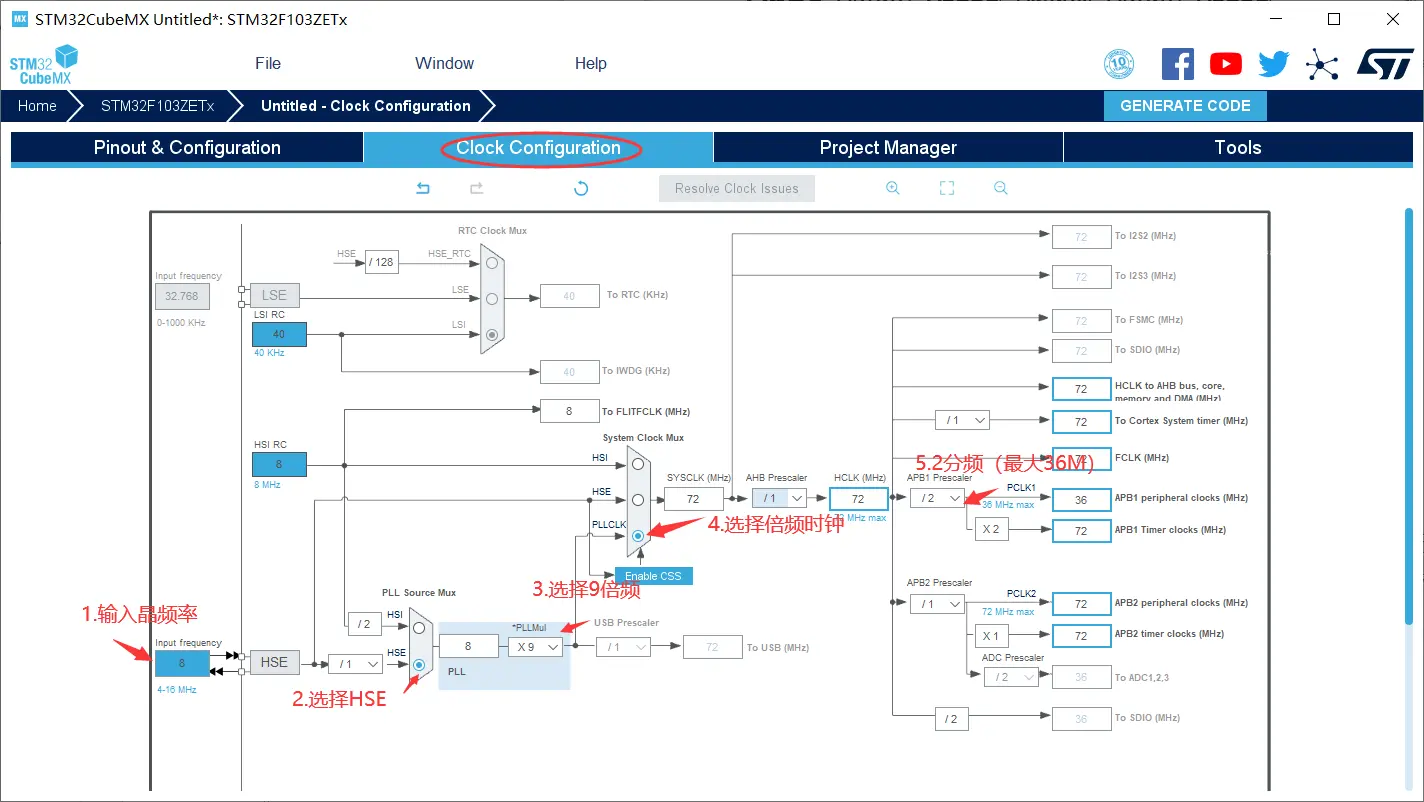Image resolution: width=1424 pixels, height=802 pixels.
Task: Open the Twitter bird icon link
Action: pyautogui.click(x=1273, y=64)
